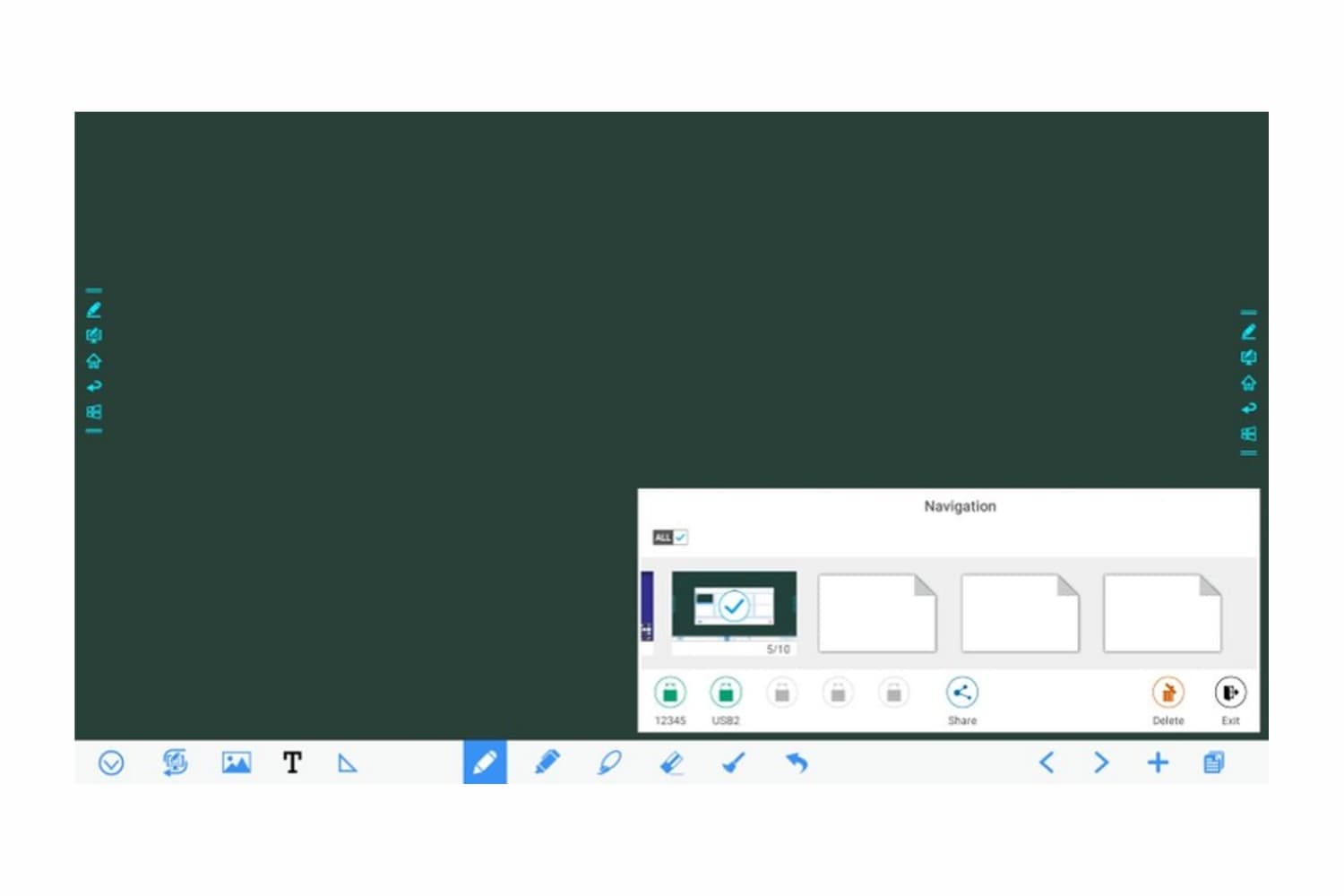
Task: Click the back arrow in the right side toolbar
Action: 1249,408
